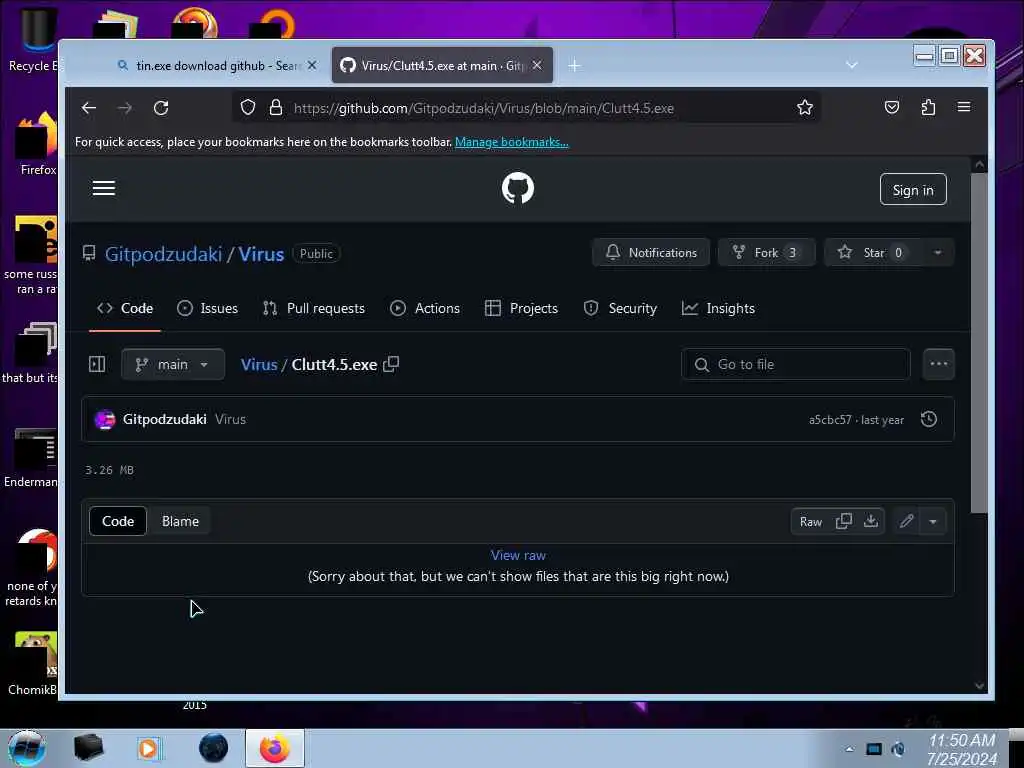This screenshot has height=768, width=1024.
Task: Open the Firefox extensions puzzle icon
Action: (x=928, y=108)
